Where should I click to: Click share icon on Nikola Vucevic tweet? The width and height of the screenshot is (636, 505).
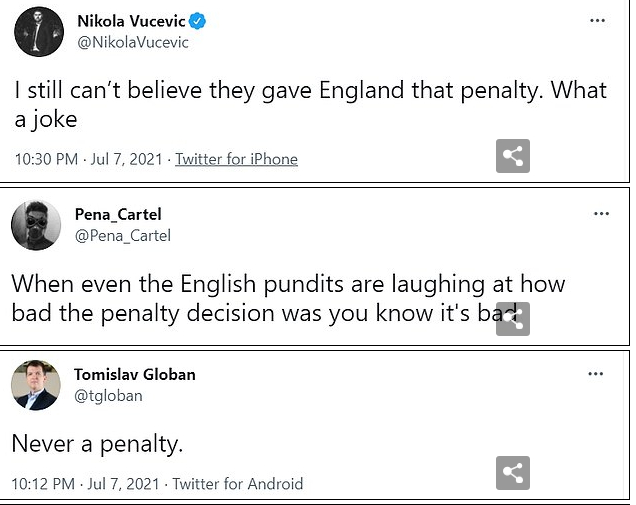[x=512, y=156]
